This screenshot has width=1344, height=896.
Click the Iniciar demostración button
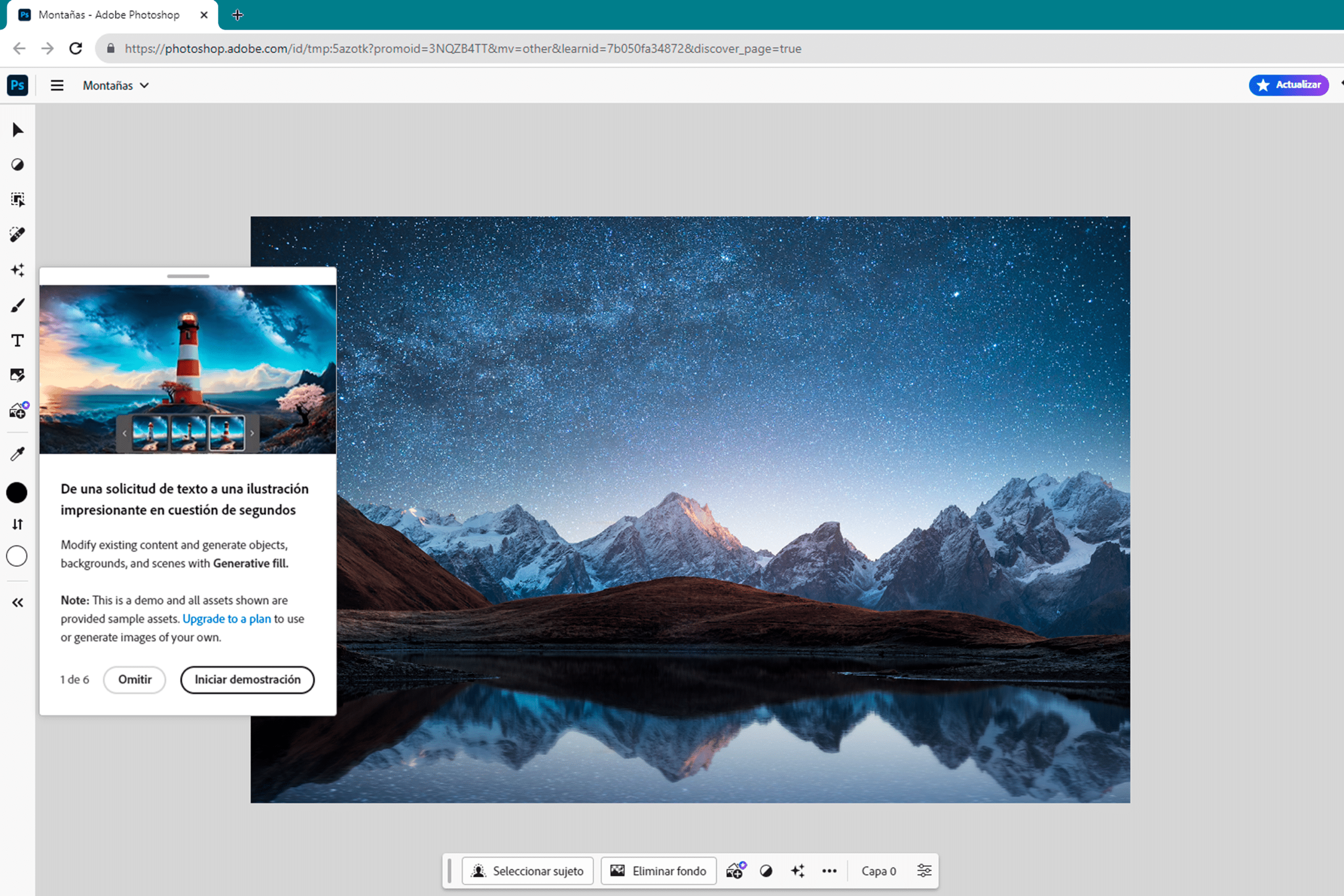247,679
